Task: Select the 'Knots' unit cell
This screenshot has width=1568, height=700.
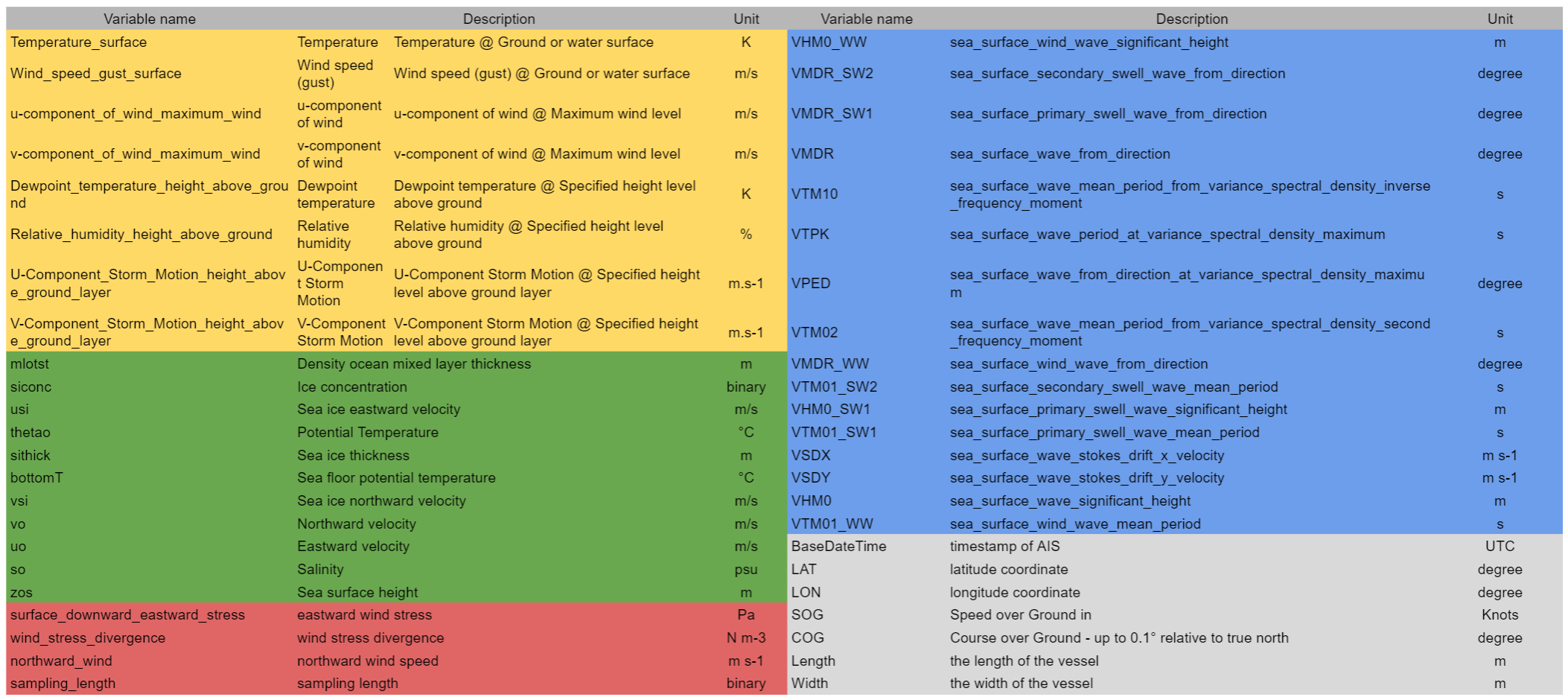Action: click(1500, 615)
